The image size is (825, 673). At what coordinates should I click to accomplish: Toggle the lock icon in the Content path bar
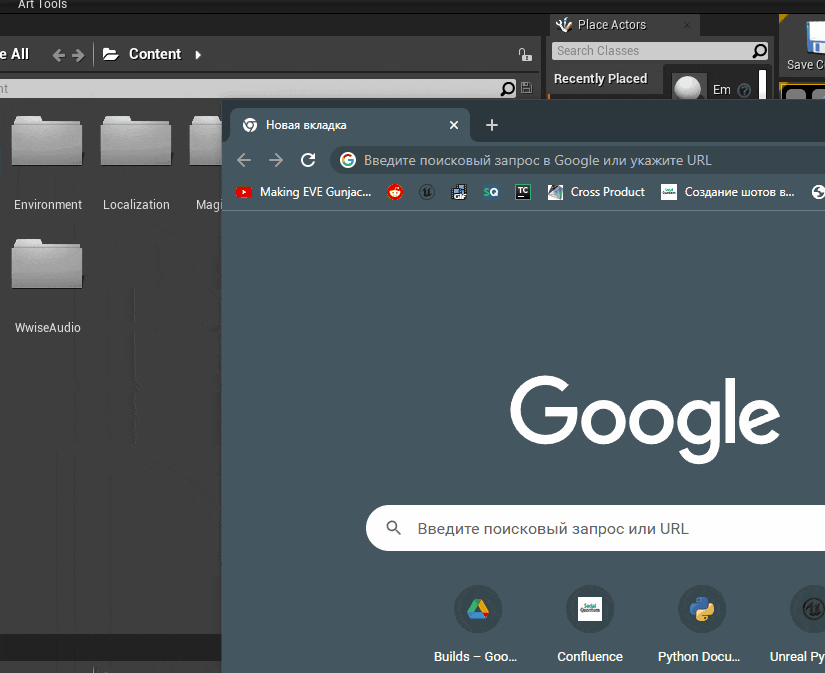526,55
